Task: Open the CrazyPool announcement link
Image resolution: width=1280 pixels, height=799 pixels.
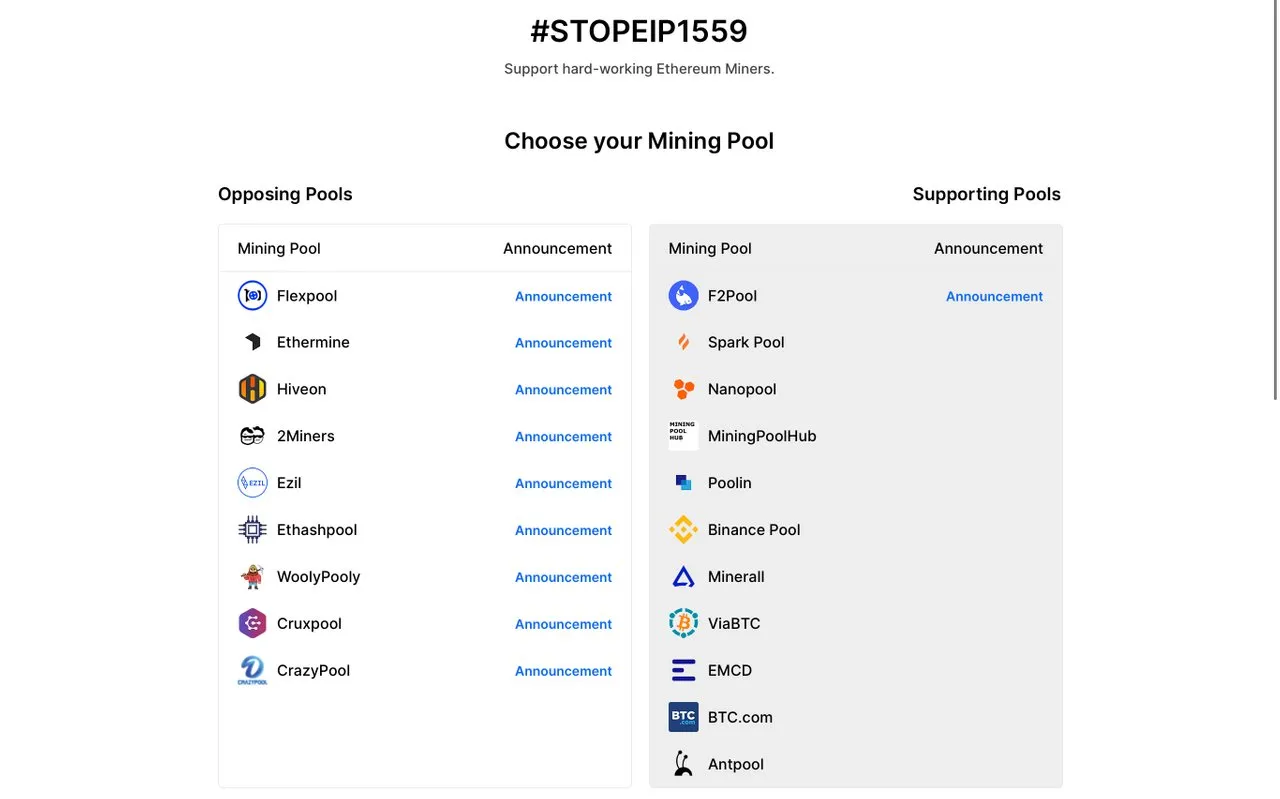Action: (563, 671)
